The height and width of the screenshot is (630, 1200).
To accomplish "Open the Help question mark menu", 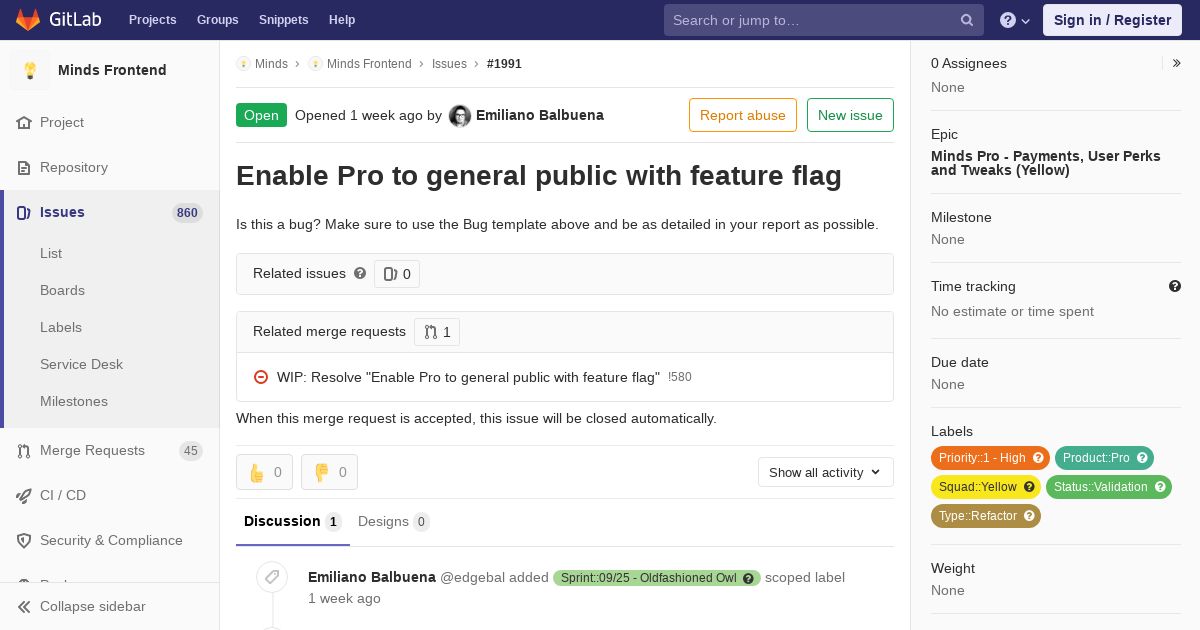I will tap(1015, 20).
